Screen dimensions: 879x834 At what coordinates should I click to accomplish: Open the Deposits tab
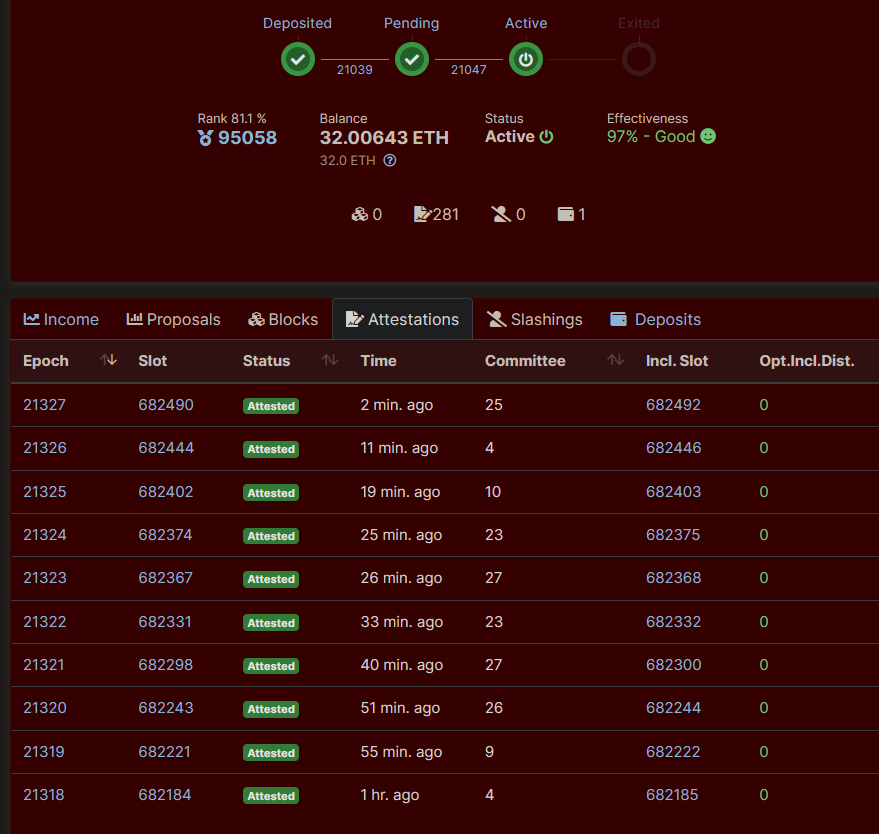655,319
